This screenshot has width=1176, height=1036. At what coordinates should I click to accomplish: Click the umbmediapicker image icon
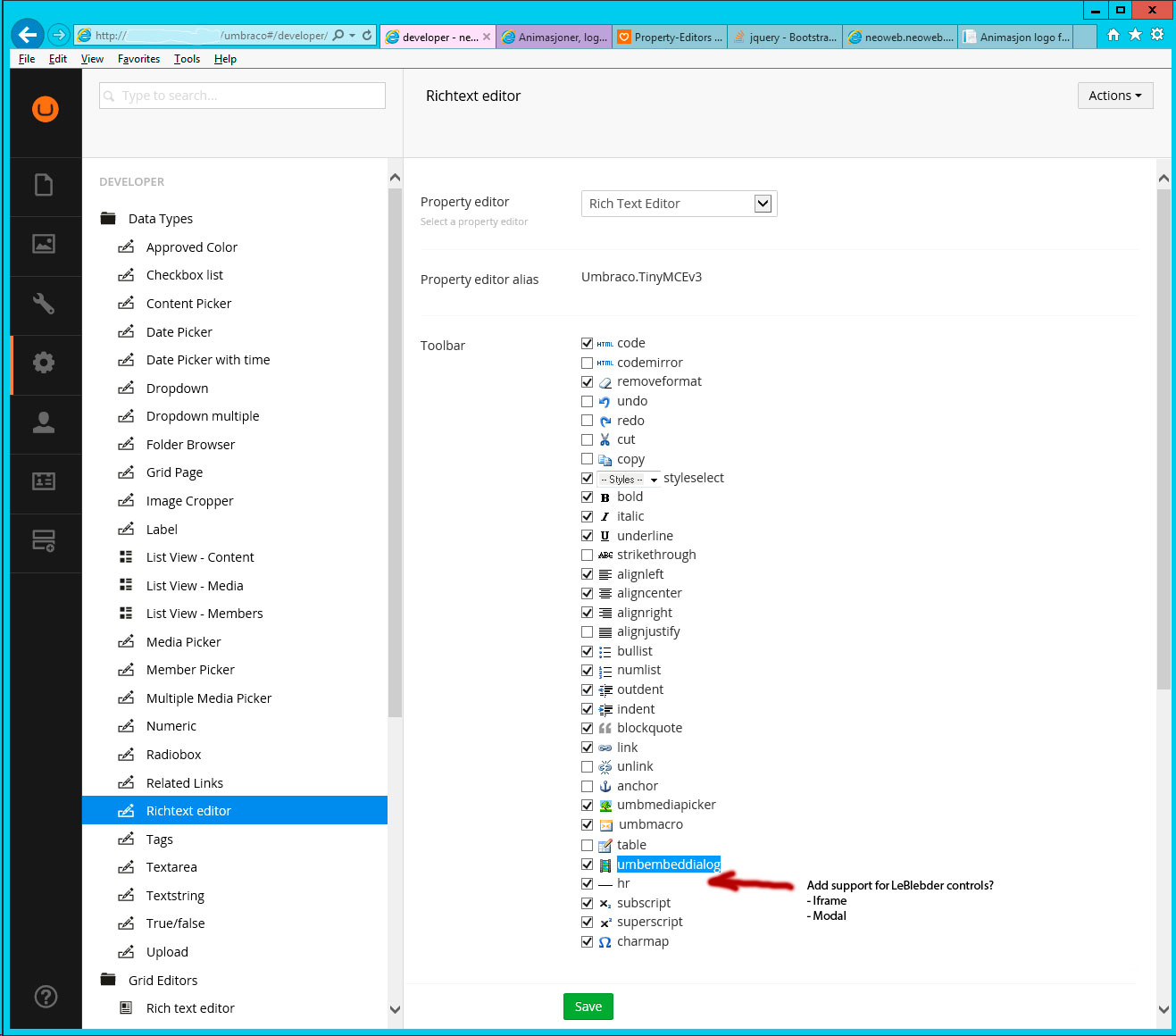pyautogui.click(x=605, y=805)
